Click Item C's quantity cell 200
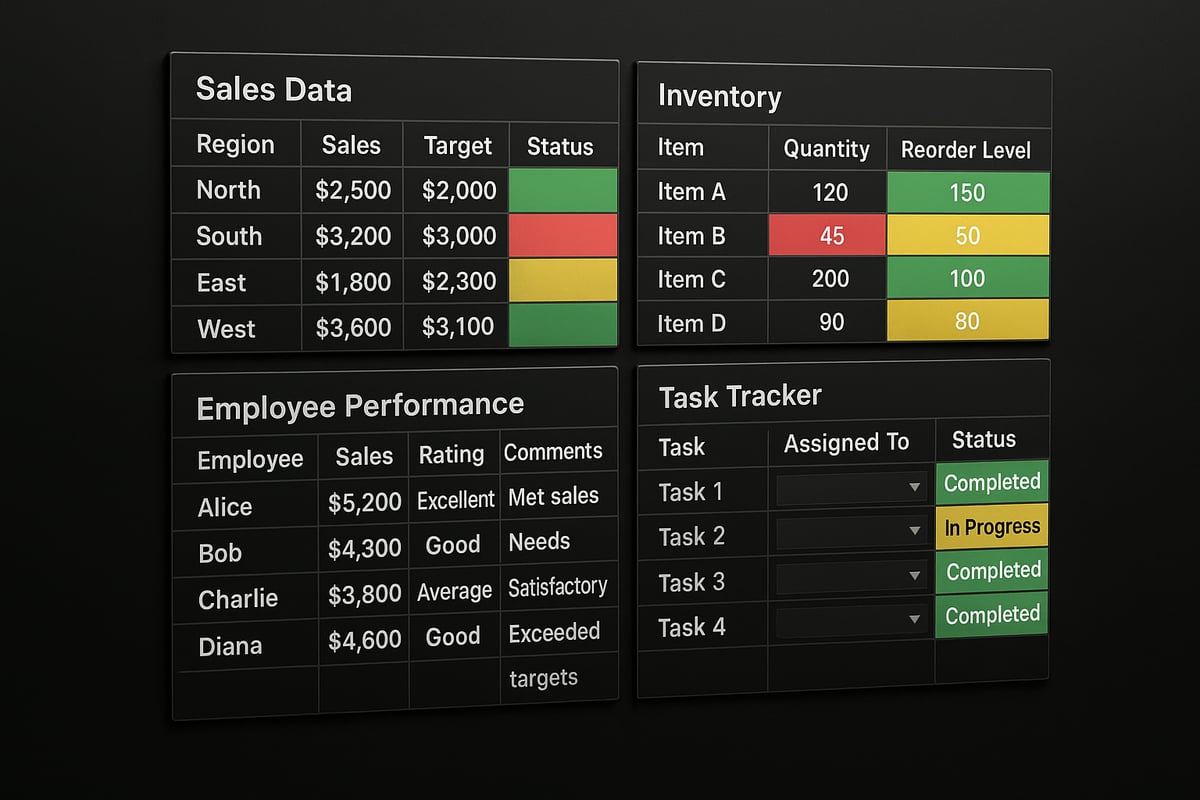The image size is (1200, 800). click(x=830, y=279)
